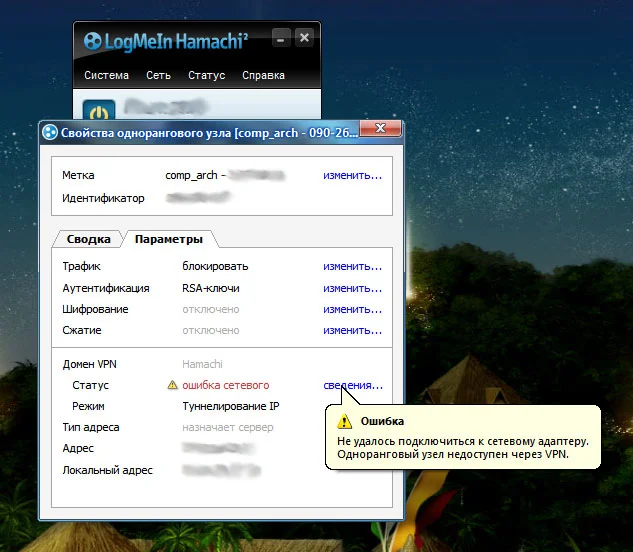
Task: Click the 'назначает сервер' address type value
Action: point(228,427)
